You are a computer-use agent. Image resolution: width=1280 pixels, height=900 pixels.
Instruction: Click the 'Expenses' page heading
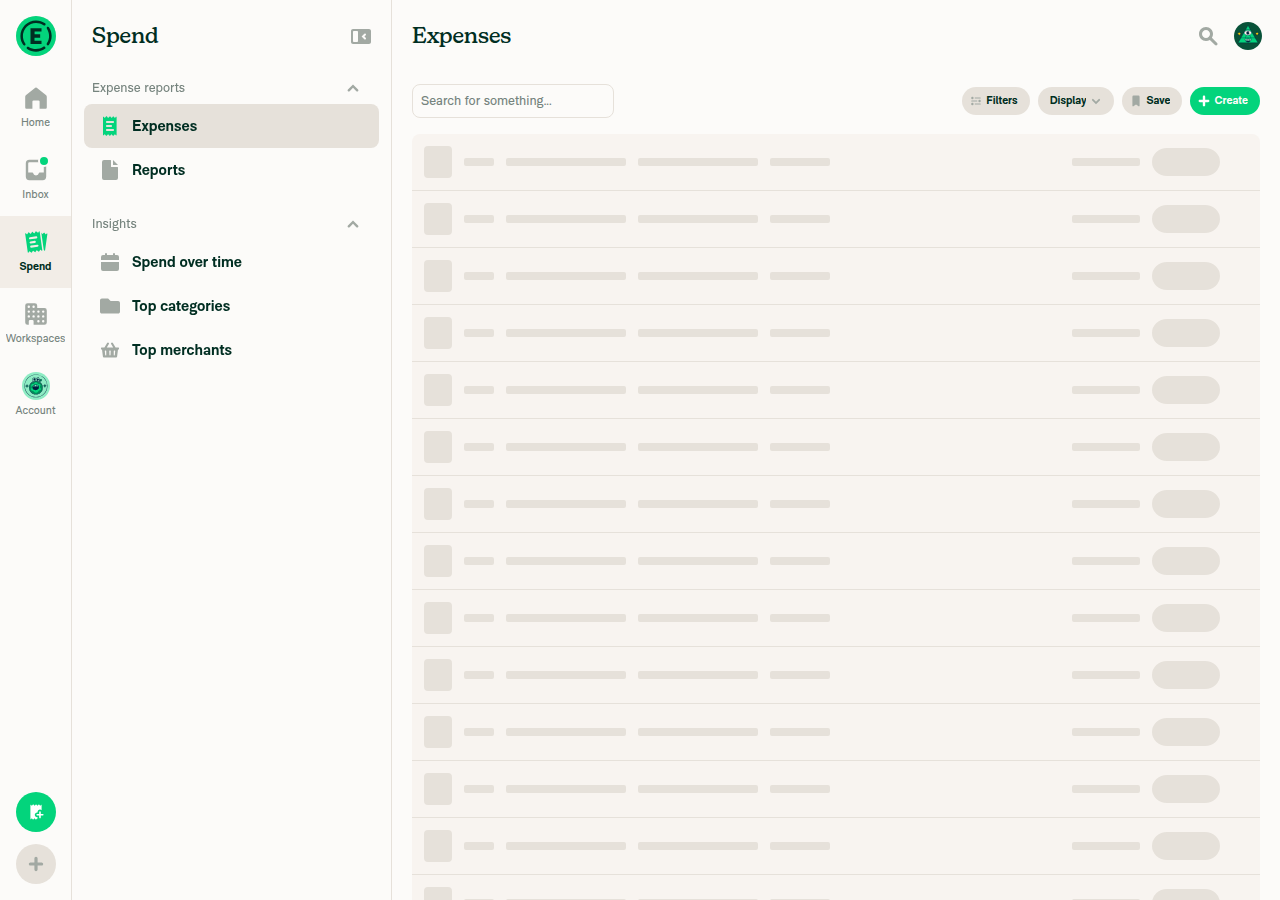tap(461, 36)
